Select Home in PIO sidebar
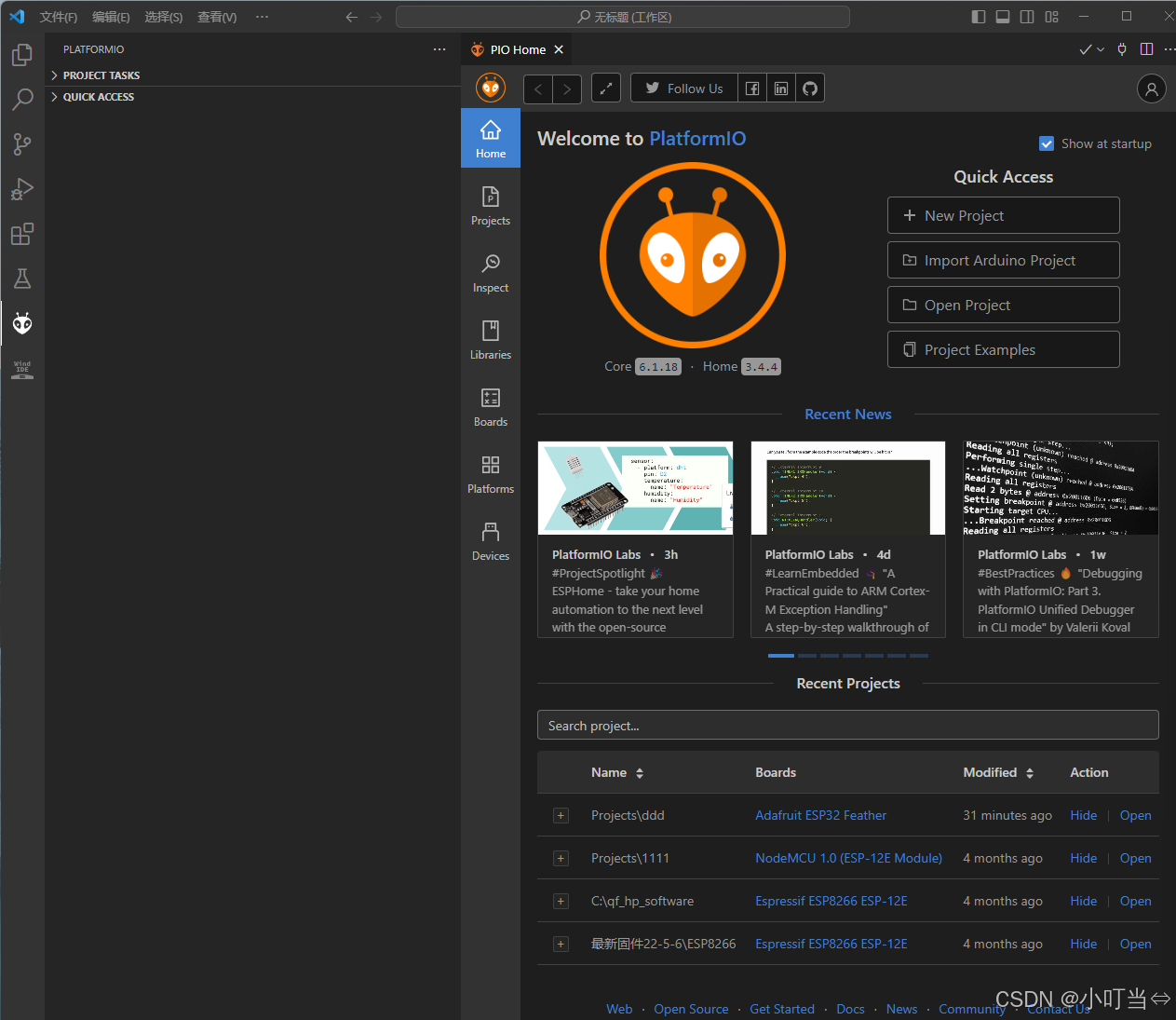The height and width of the screenshot is (1020, 1176). [491, 138]
